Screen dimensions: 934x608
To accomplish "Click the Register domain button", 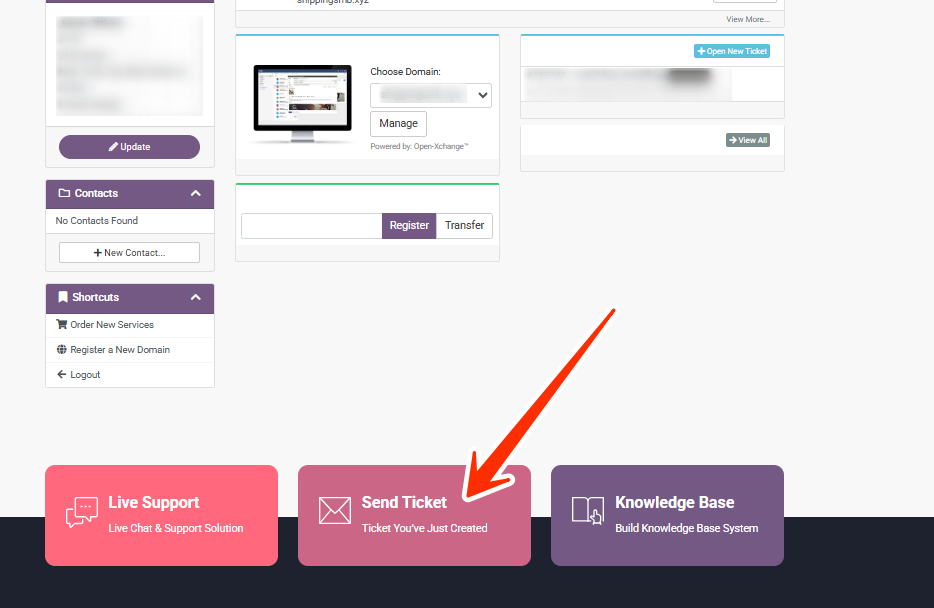I will pos(409,226).
